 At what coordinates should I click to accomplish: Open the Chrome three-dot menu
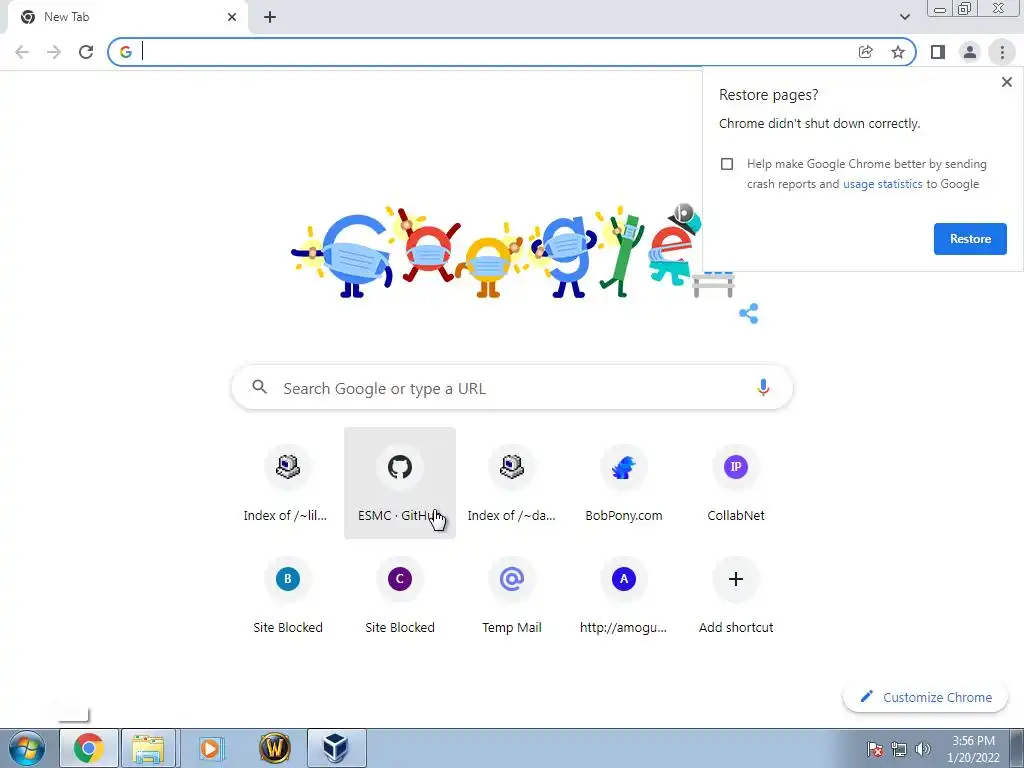click(1002, 52)
